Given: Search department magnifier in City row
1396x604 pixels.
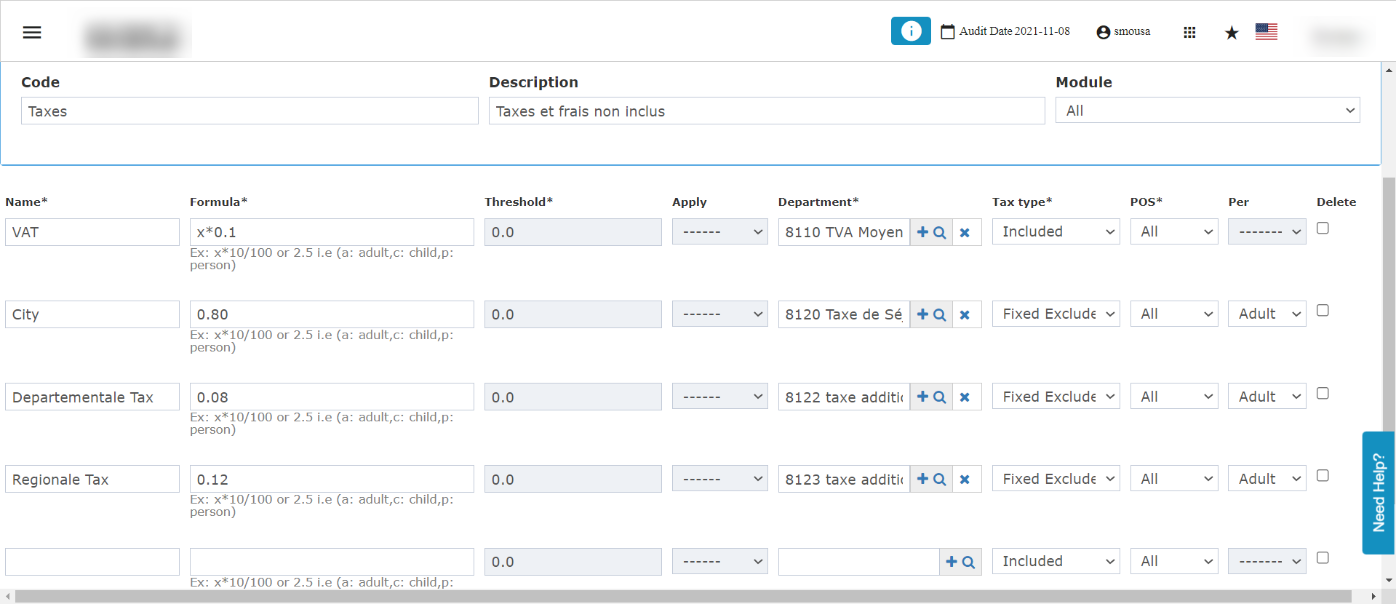Looking at the screenshot, I should pos(940,314).
